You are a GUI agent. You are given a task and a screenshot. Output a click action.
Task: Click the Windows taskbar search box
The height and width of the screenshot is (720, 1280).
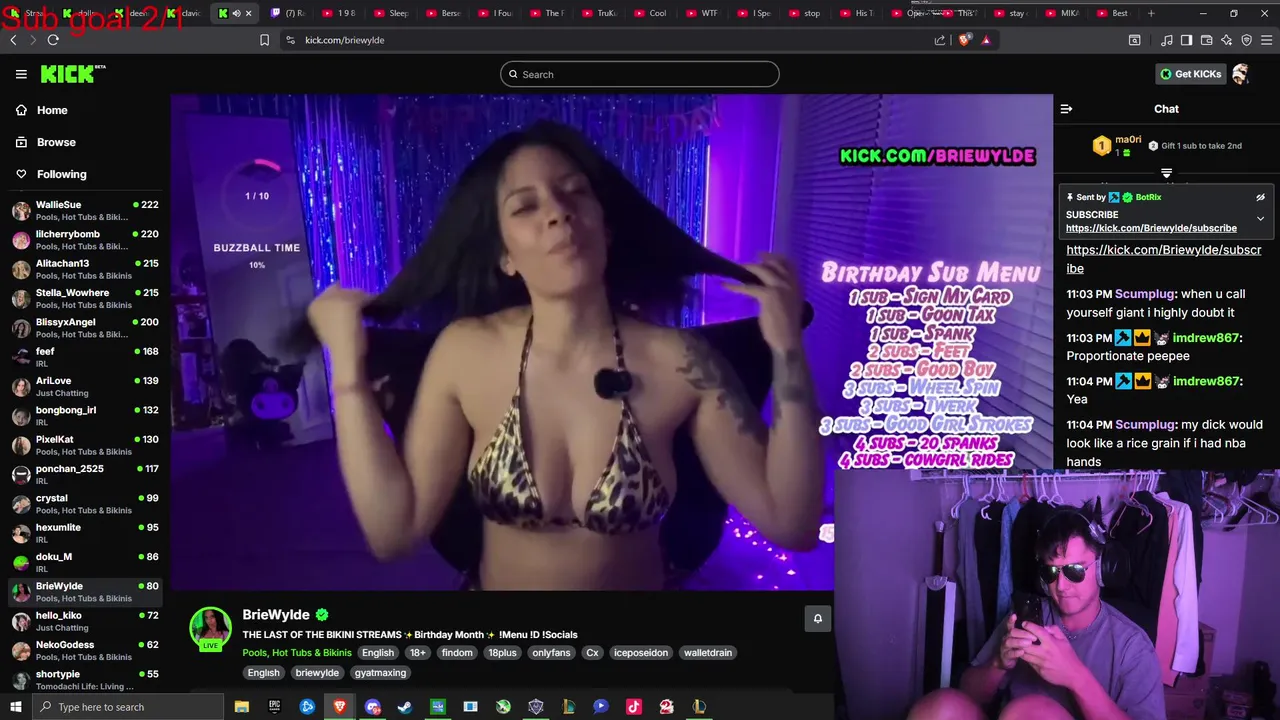tap(127, 707)
